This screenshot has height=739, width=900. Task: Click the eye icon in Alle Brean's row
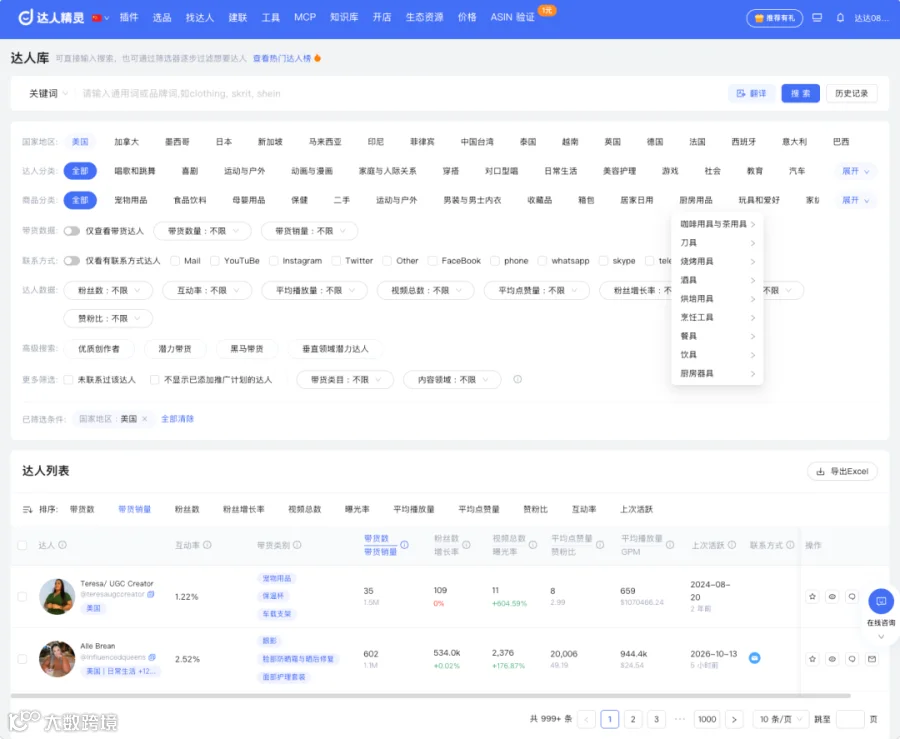point(832,659)
